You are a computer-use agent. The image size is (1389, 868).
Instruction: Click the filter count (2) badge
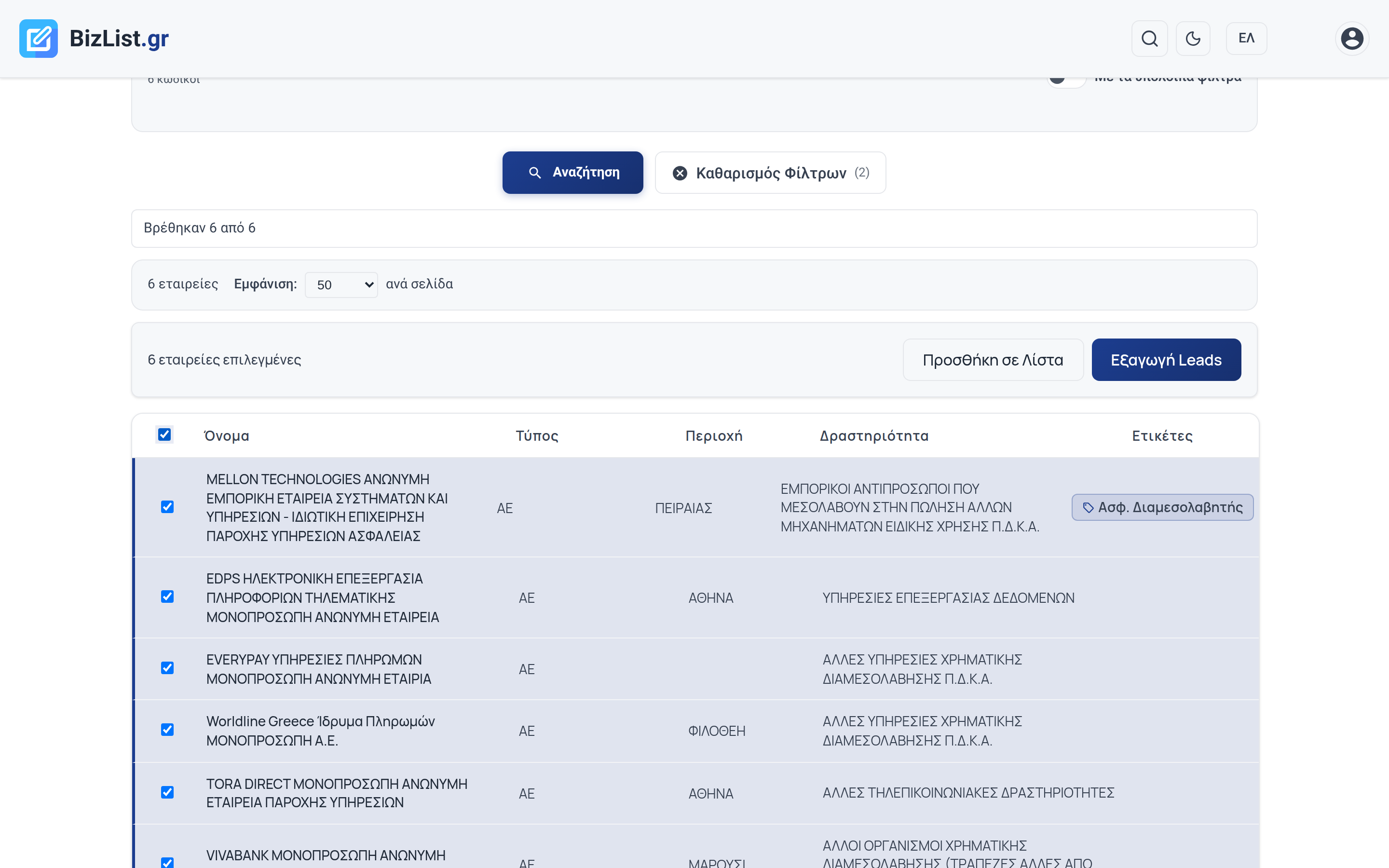tap(861, 173)
